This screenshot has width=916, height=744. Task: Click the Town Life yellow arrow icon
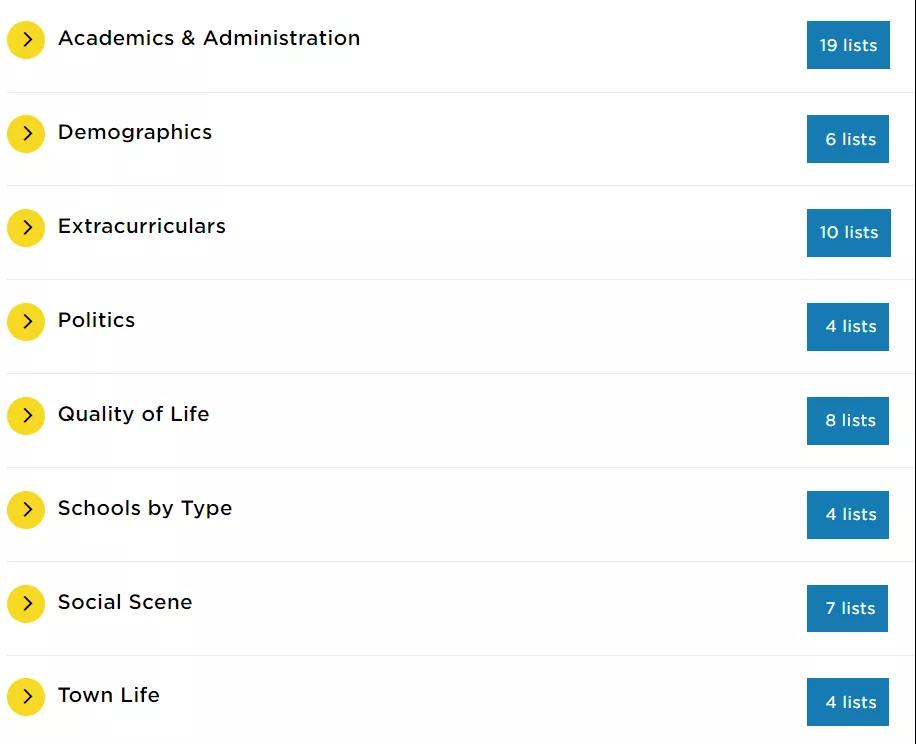[26, 697]
